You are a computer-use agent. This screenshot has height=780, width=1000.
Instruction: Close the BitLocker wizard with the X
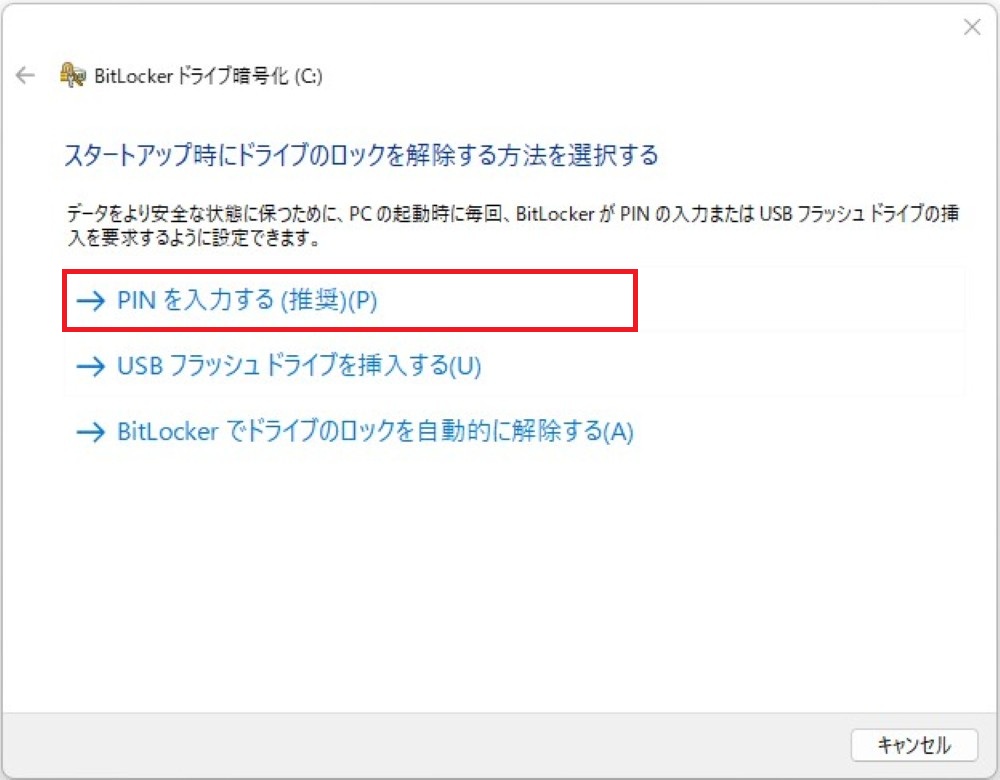972,27
